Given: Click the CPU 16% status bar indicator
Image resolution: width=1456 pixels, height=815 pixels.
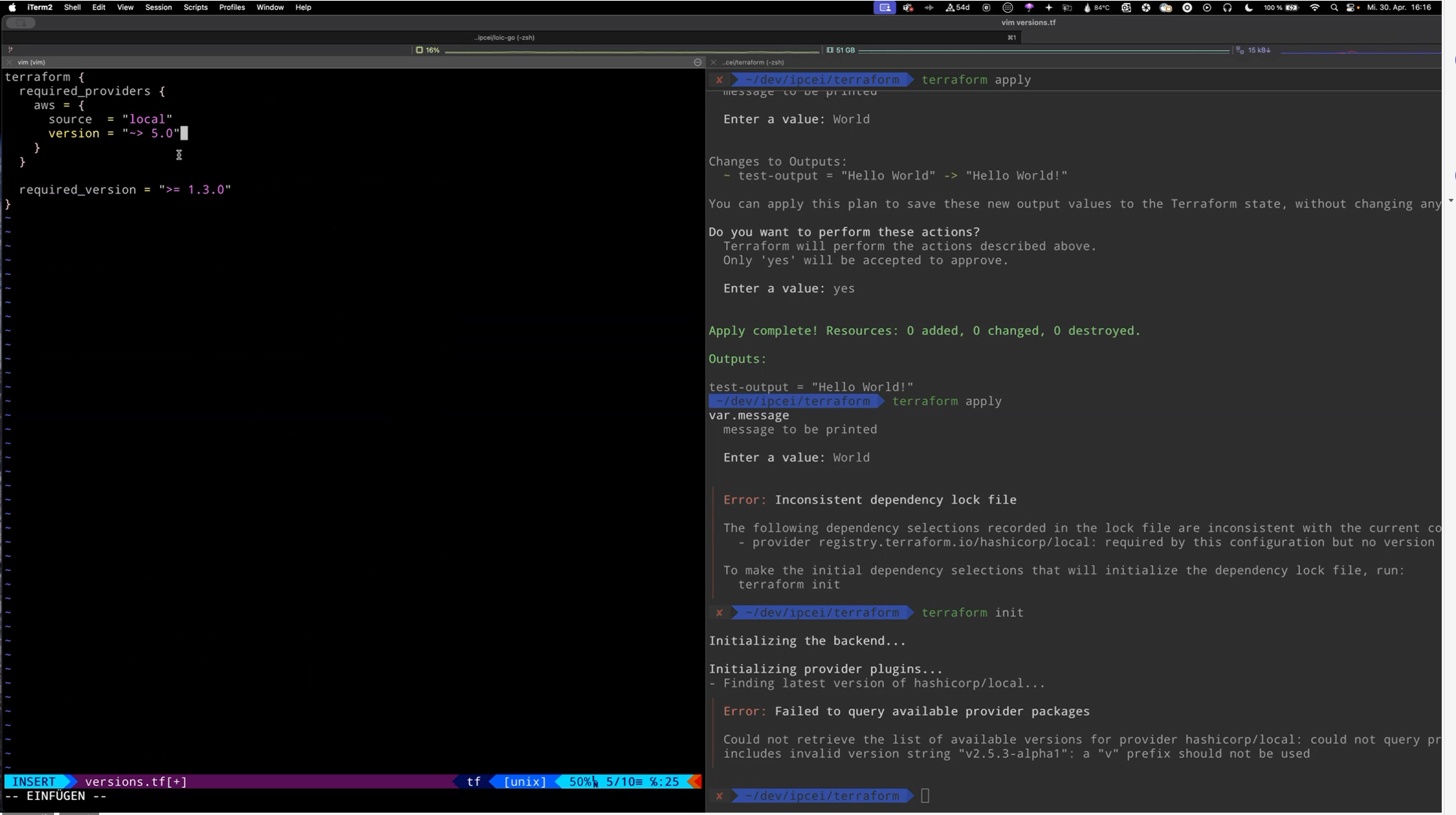Looking at the screenshot, I should [x=428, y=50].
